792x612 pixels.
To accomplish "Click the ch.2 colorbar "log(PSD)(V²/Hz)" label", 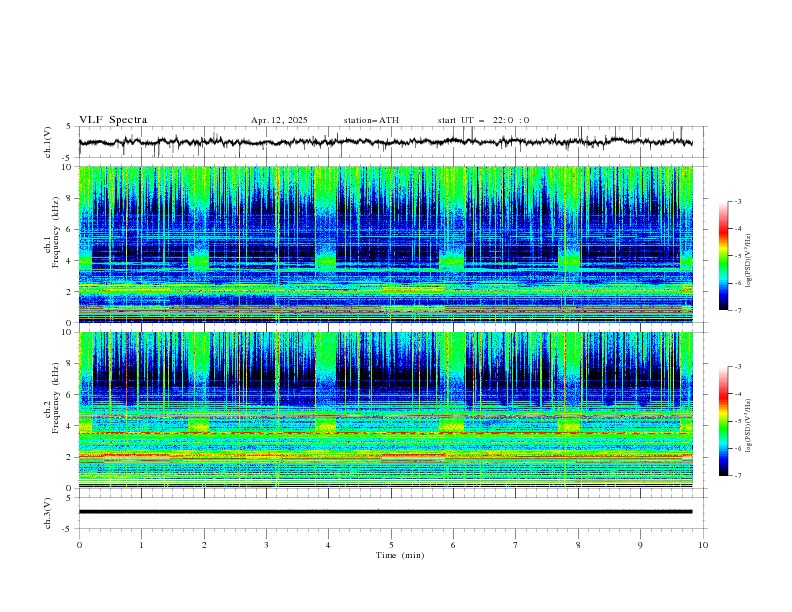I will pos(748,426).
